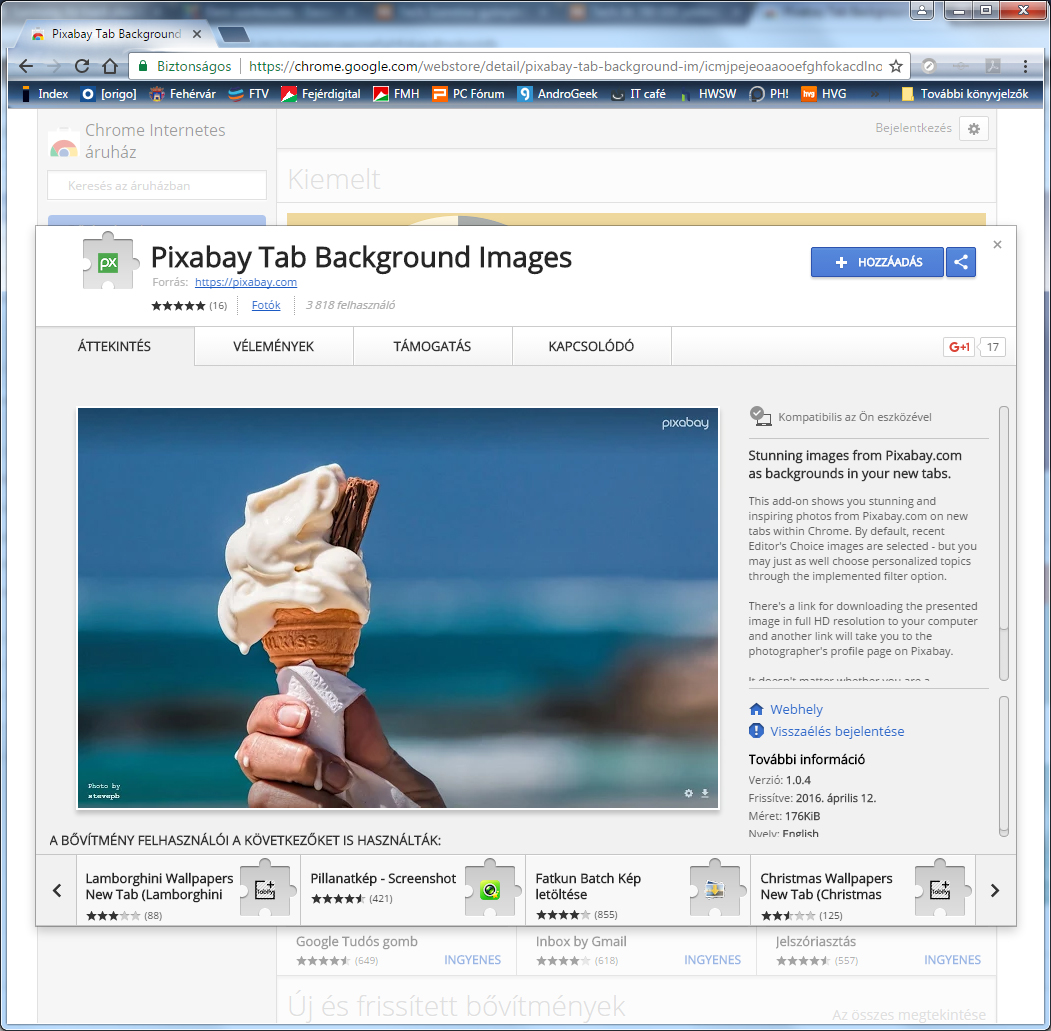Switch to the Támogatás tab
Image resolution: width=1051 pixels, height=1031 pixels.
(x=432, y=347)
